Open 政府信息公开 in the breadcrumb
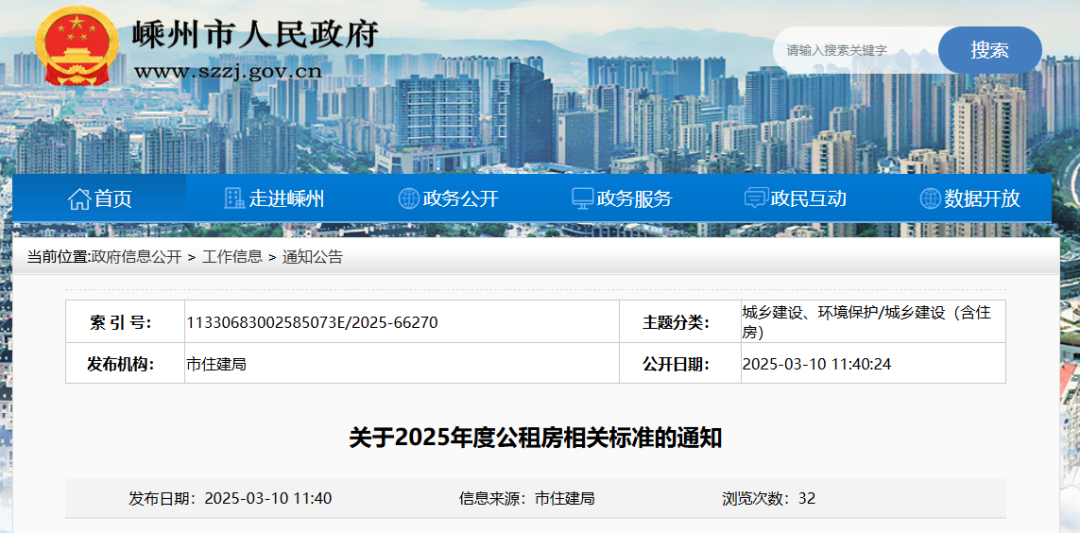 pos(137,257)
